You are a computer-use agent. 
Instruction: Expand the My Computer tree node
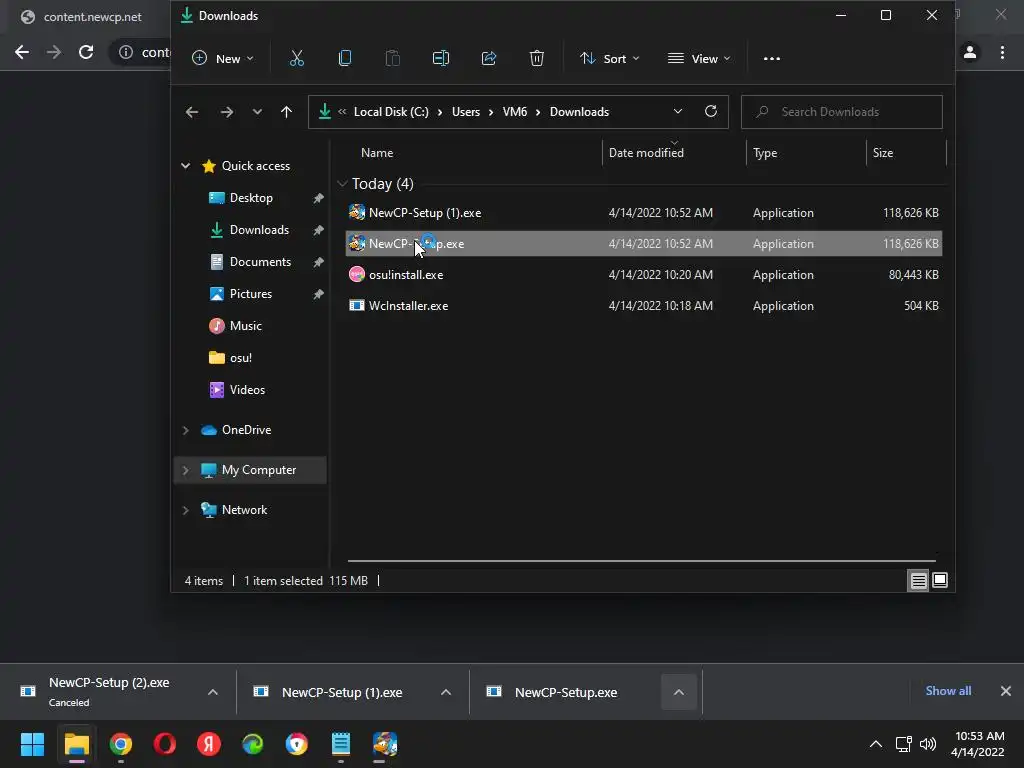coord(185,470)
